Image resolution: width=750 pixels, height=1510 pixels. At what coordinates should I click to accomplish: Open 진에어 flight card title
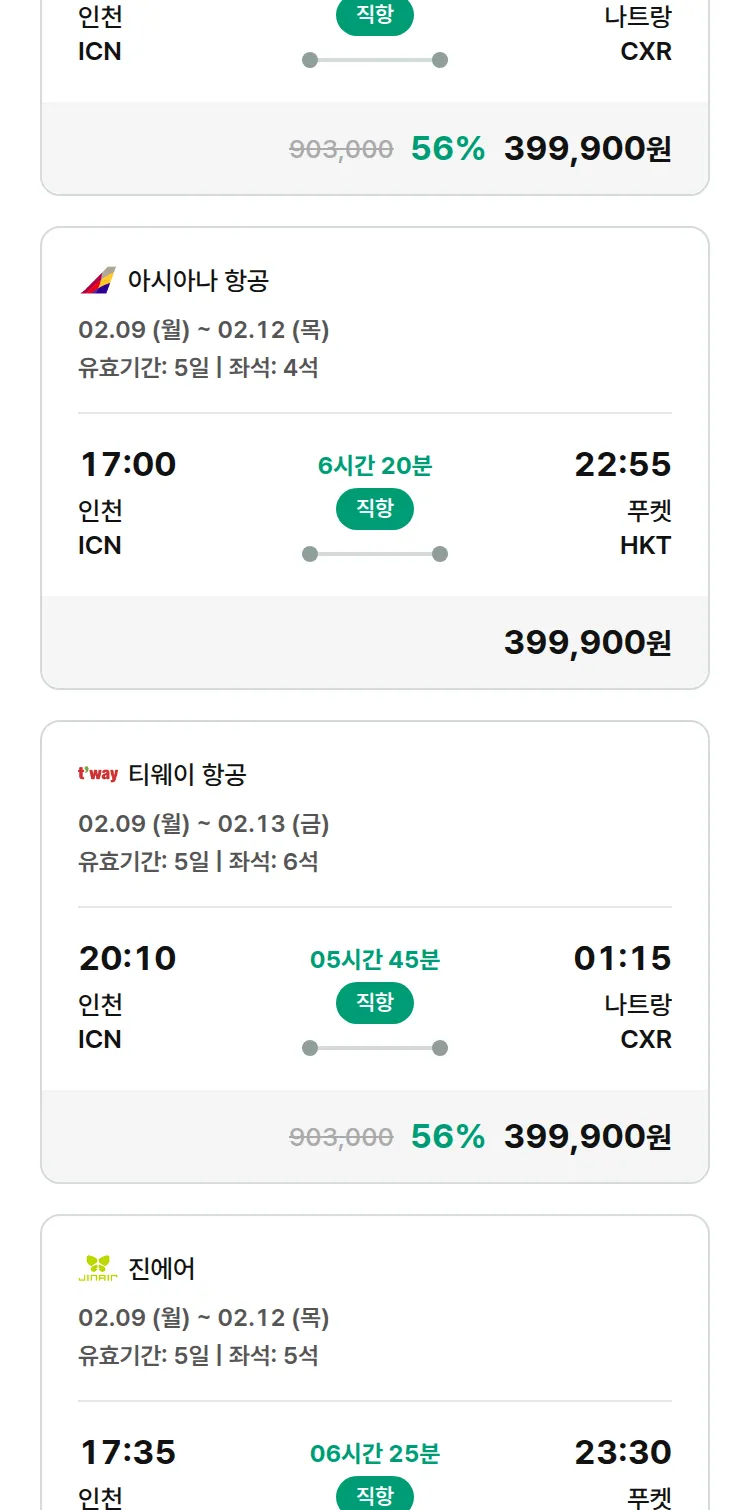click(x=162, y=1268)
